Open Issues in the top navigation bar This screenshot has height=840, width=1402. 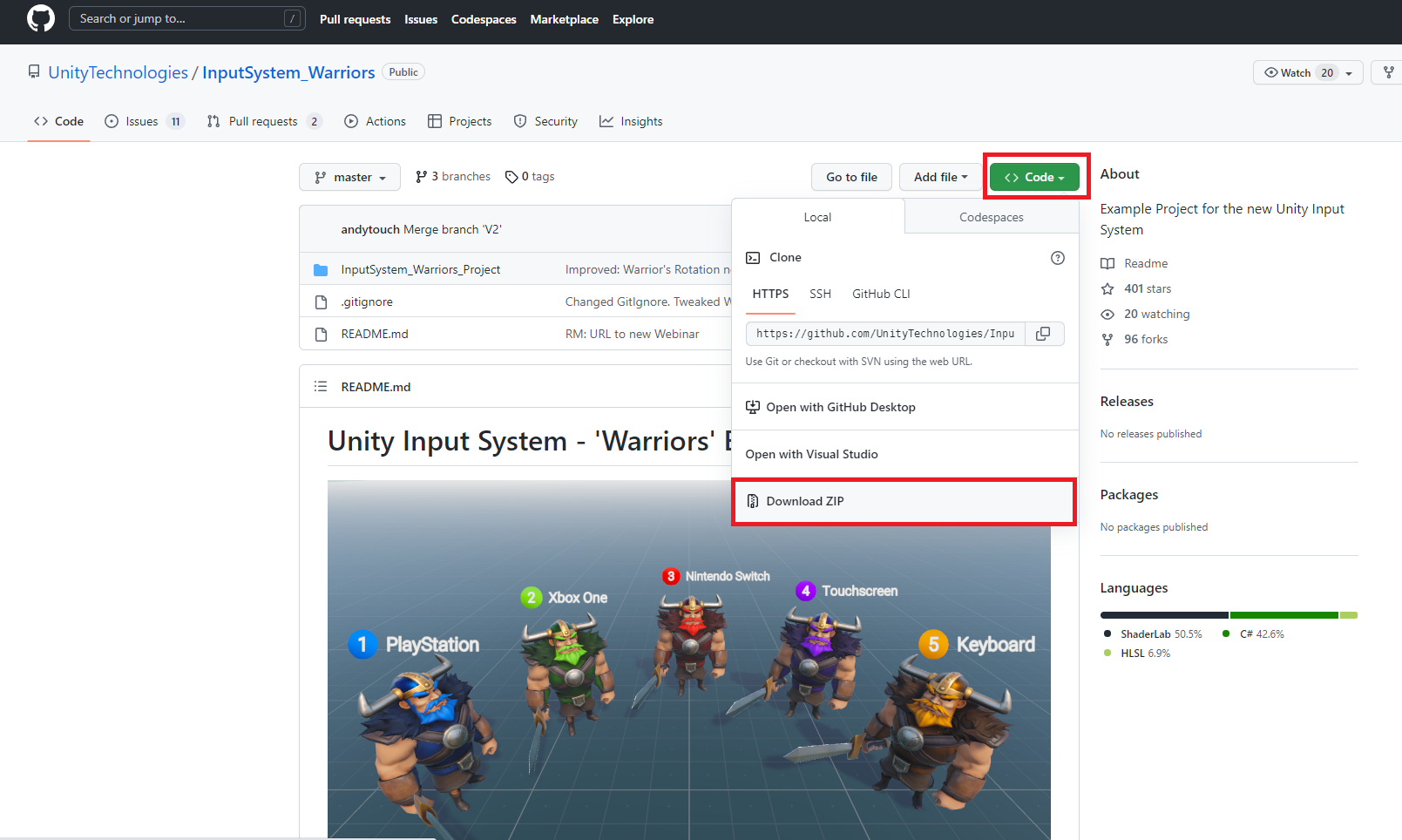pos(421,19)
